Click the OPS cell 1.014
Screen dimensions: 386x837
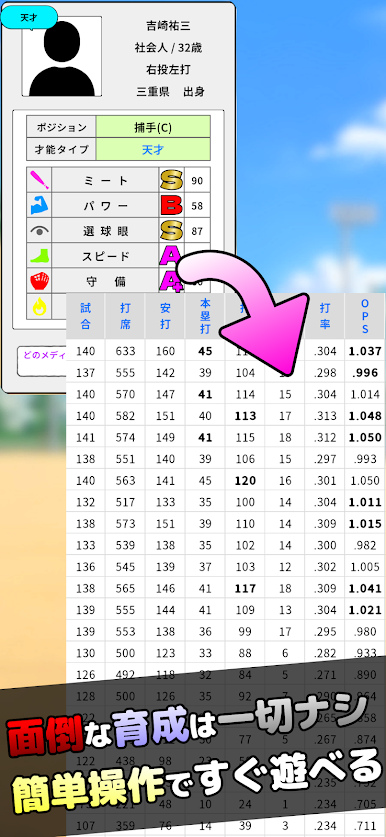pyautogui.click(x=365, y=394)
